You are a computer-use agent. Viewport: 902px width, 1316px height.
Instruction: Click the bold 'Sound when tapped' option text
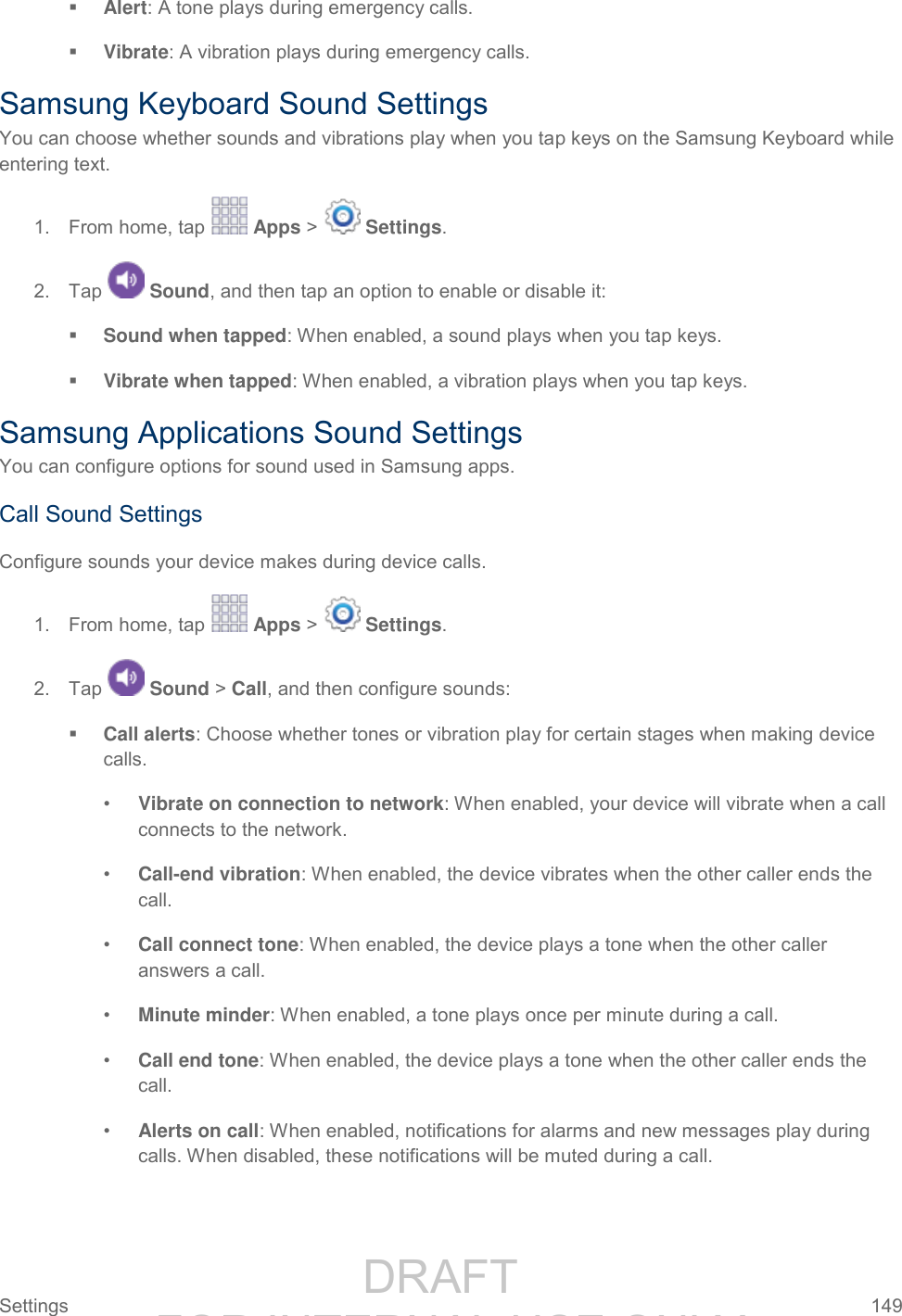195,335
